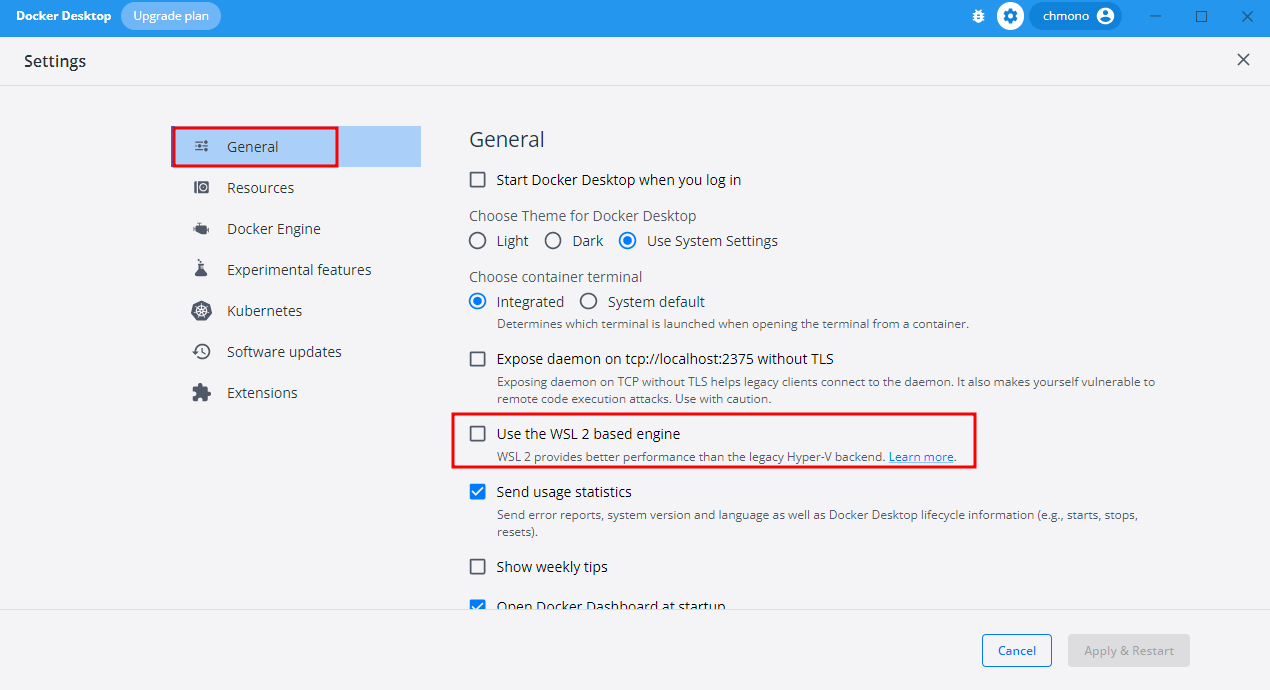Click the Experimental features flask icon

point(202,269)
